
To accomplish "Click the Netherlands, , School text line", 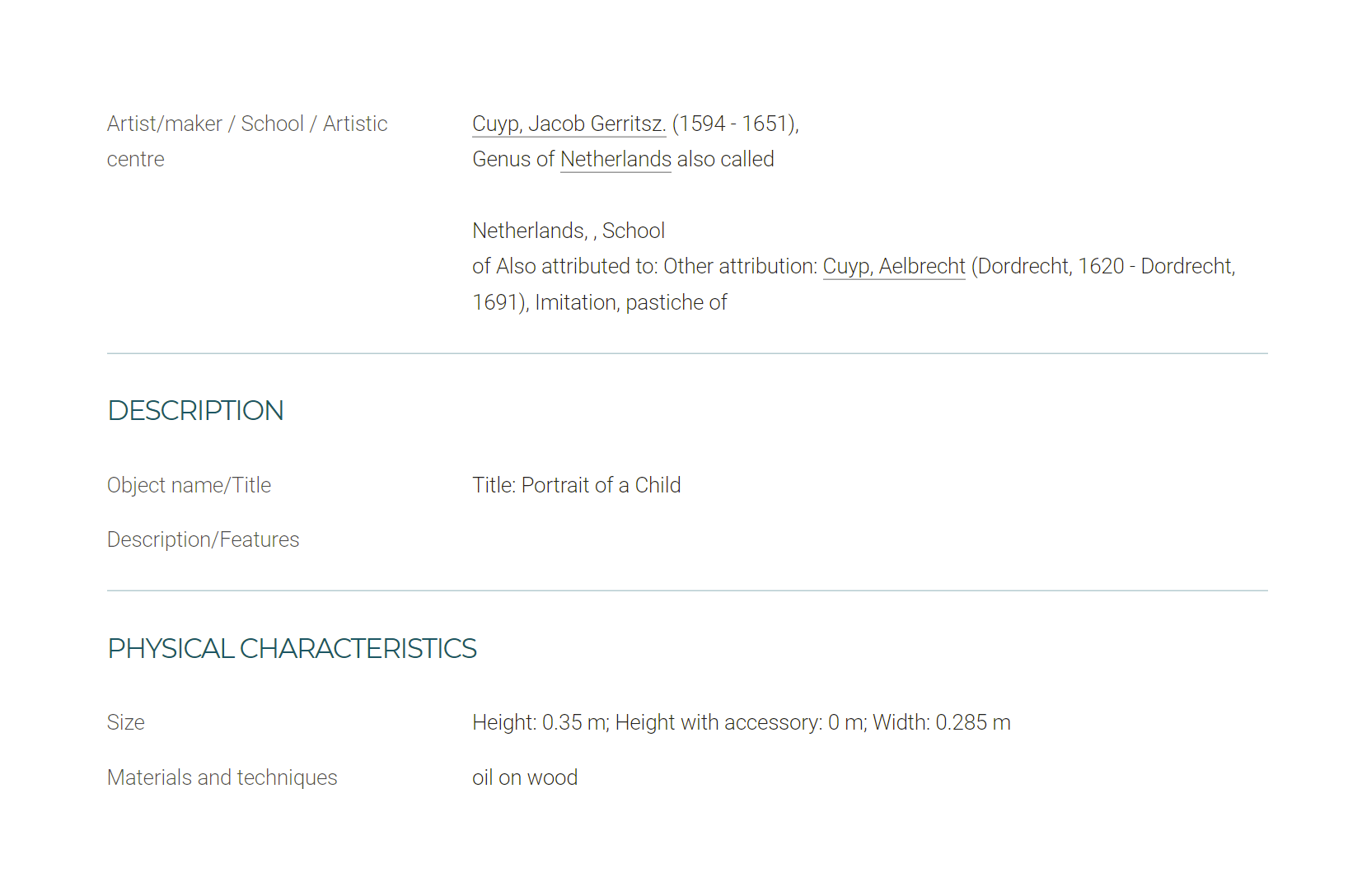I will coord(569,231).
